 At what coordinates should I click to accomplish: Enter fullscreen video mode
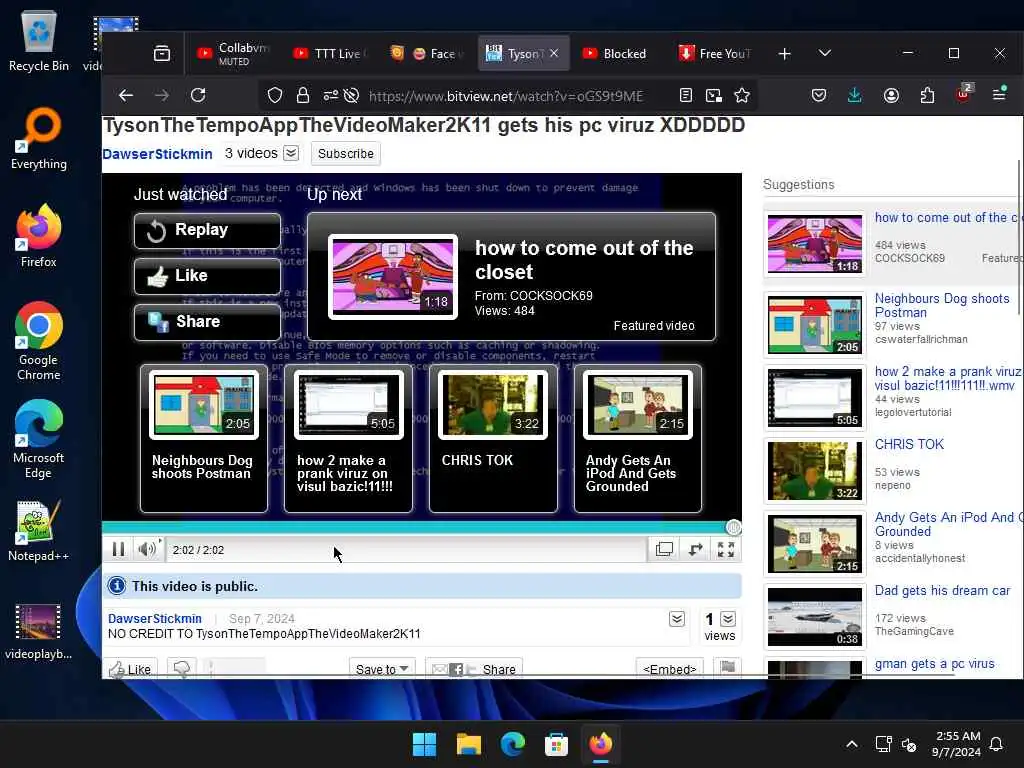point(726,549)
